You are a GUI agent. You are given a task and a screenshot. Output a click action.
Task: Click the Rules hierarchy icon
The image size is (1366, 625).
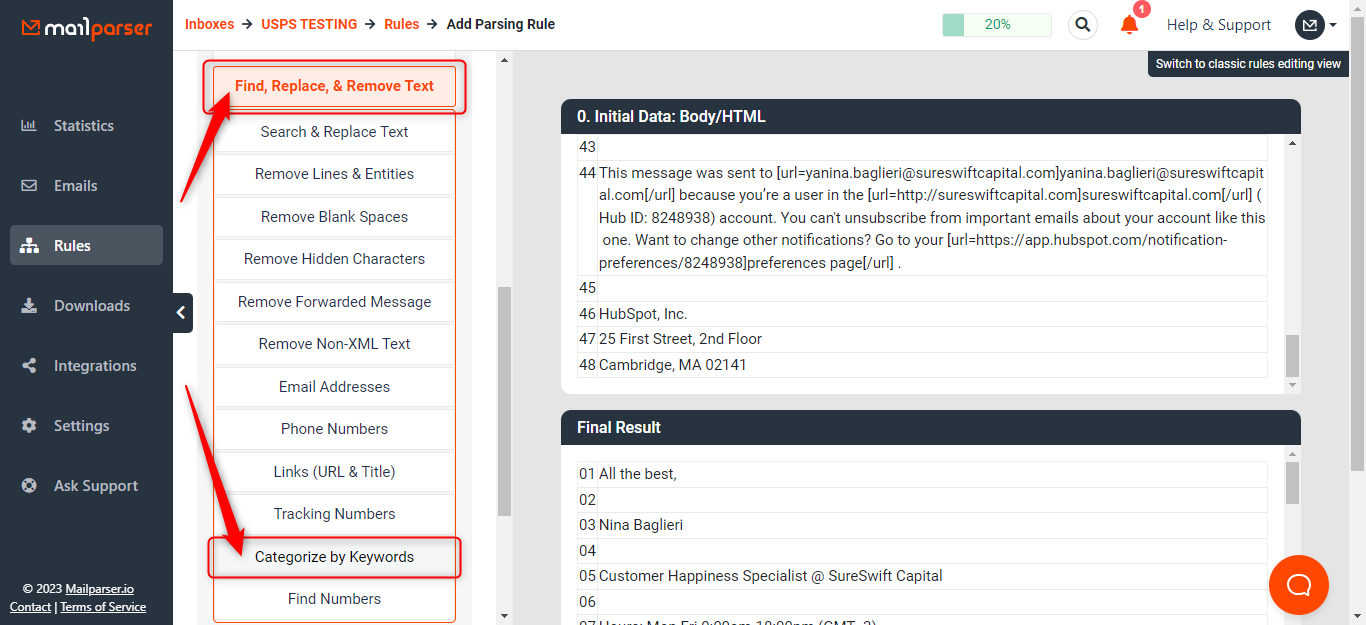point(30,246)
